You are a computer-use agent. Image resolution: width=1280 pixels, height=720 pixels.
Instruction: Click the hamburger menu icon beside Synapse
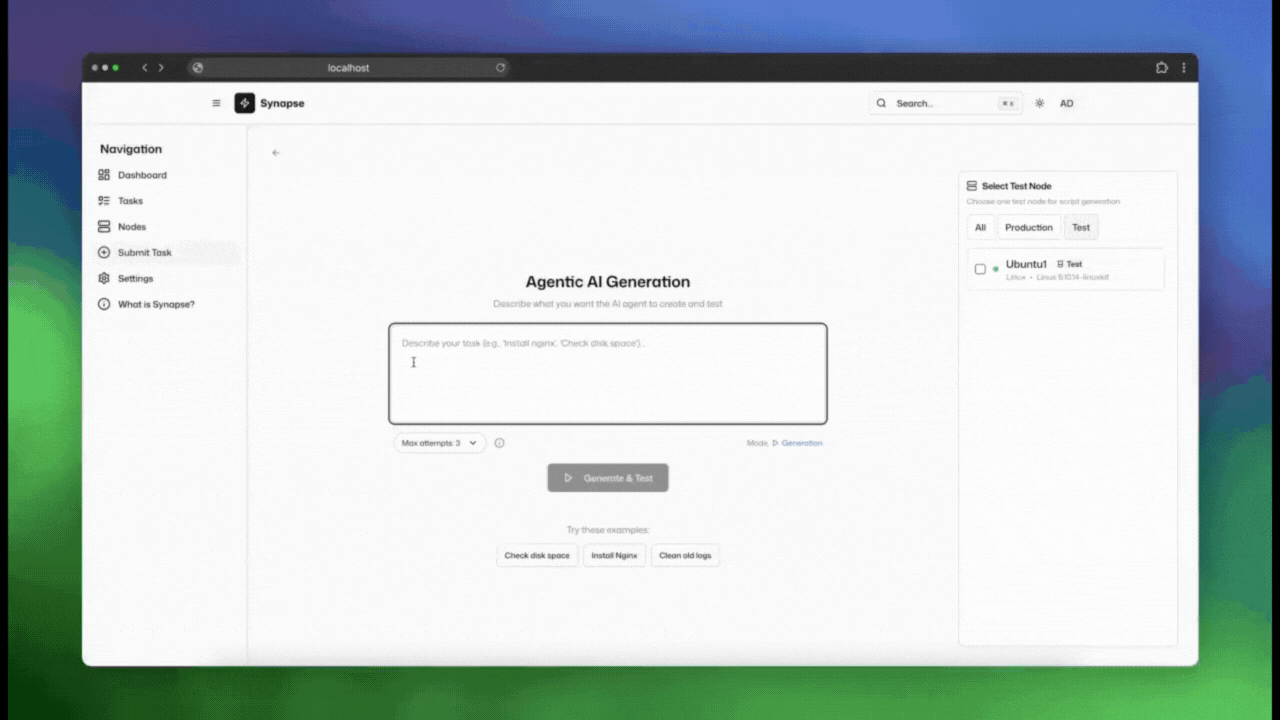click(x=216, y=103)
